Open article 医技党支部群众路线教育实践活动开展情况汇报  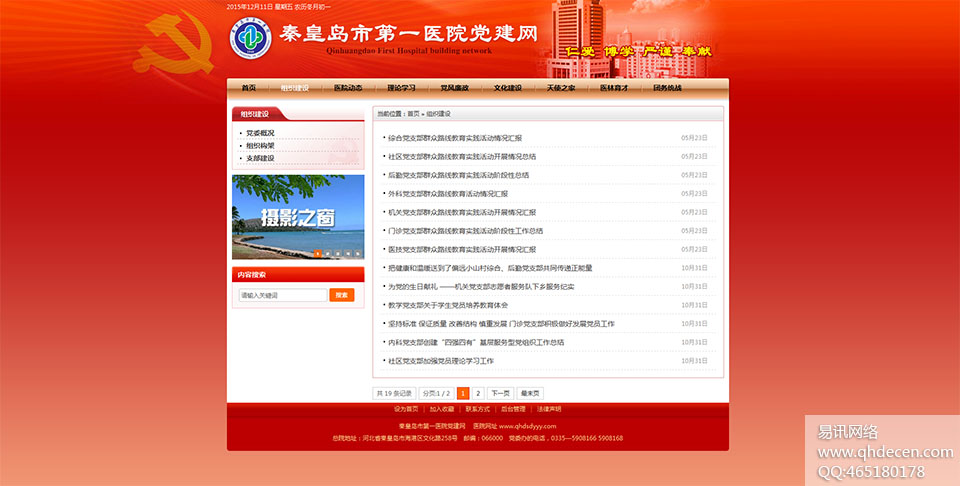click(x=462, y=250)
